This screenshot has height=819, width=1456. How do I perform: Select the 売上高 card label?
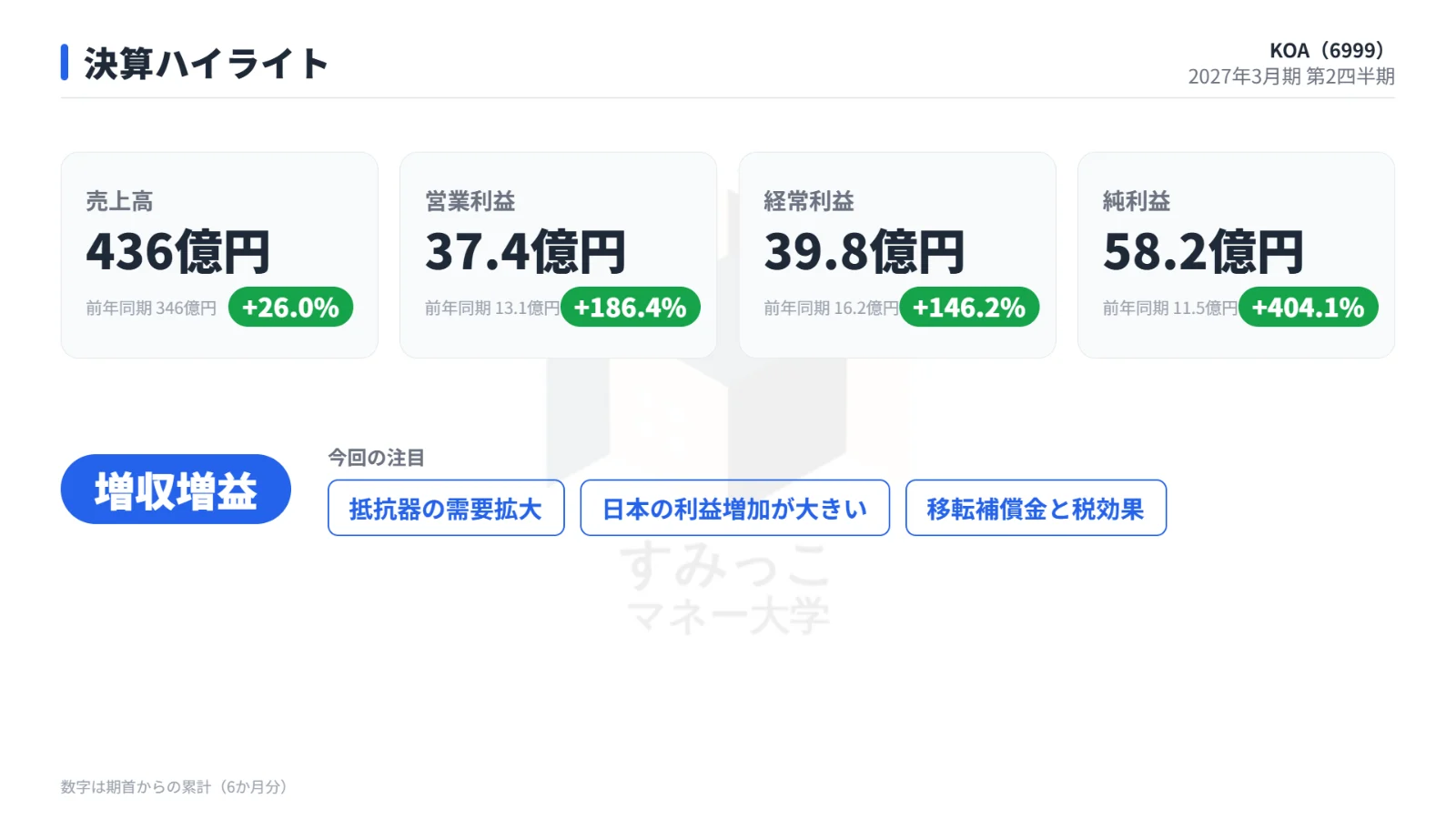pyautogui.click(x=119, y=201)
